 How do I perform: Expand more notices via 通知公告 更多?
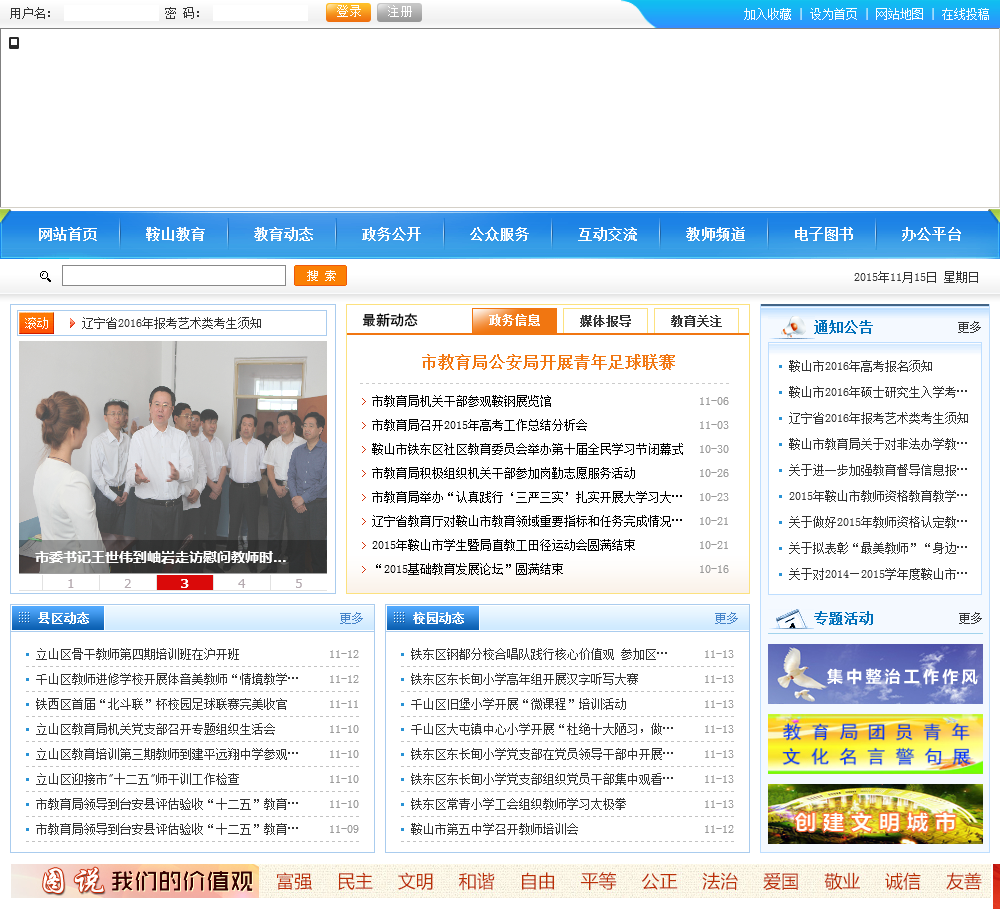968,327
